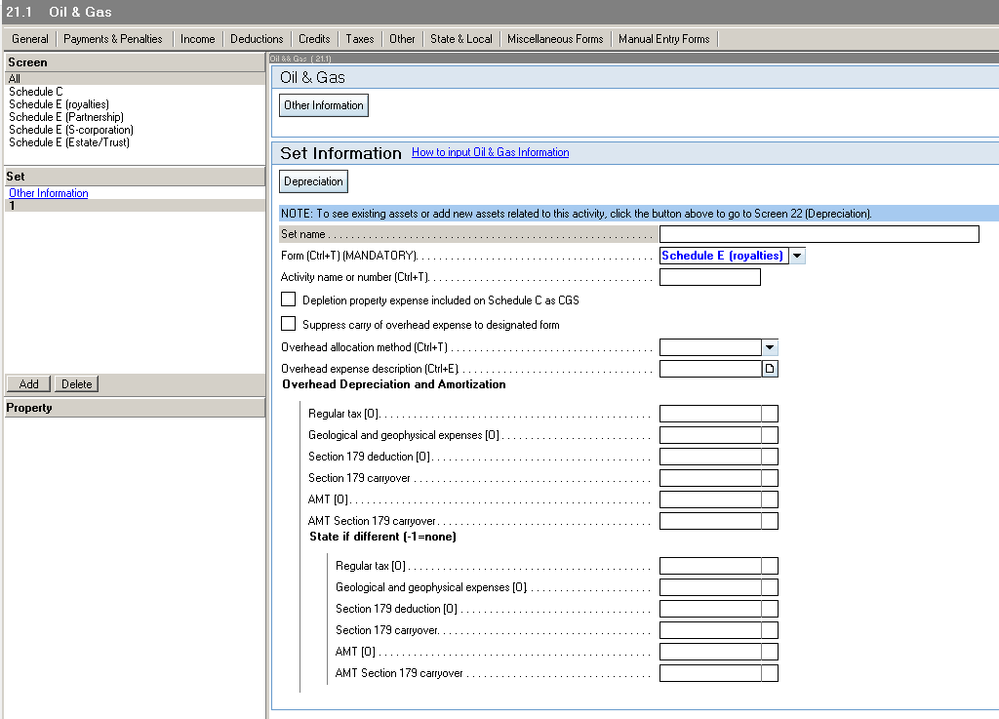Check "Depletion property expense included on Schedule C as CGS"

(x=288, y=299)
